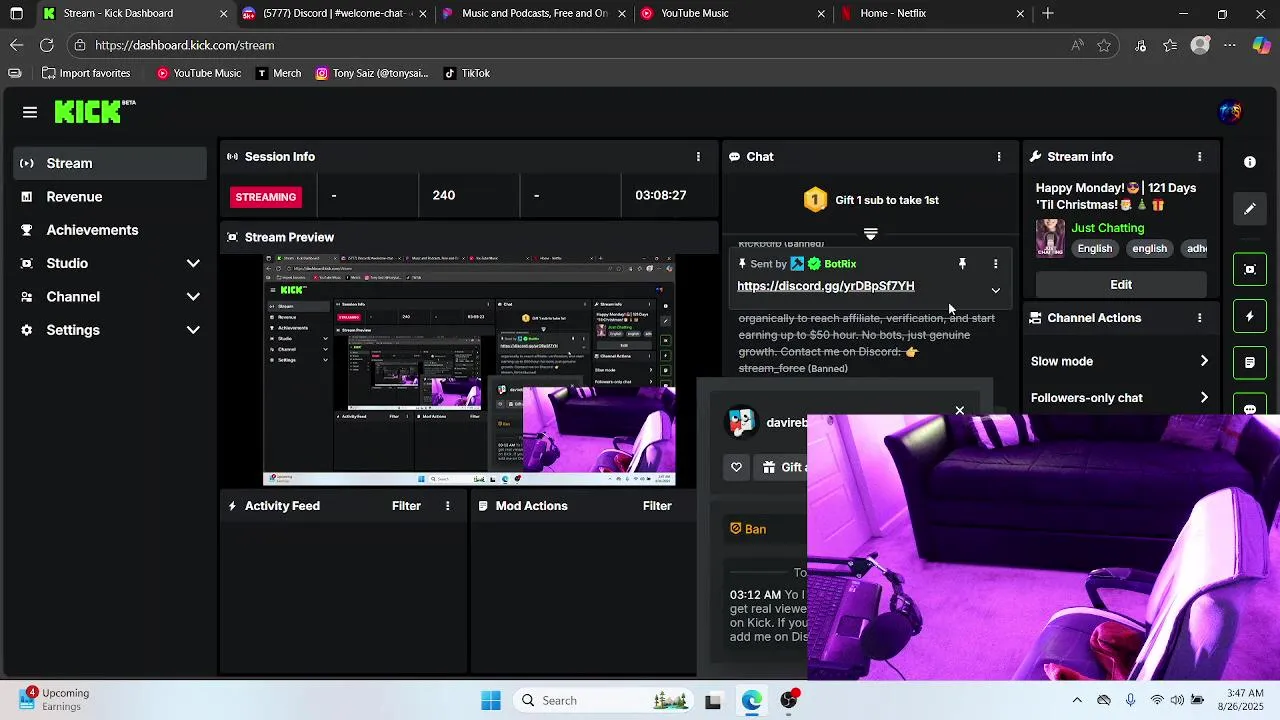Toggle the mod actions note widget icon
Image resolution: width=1280 pixels, height=720 pixels.
1250,363
